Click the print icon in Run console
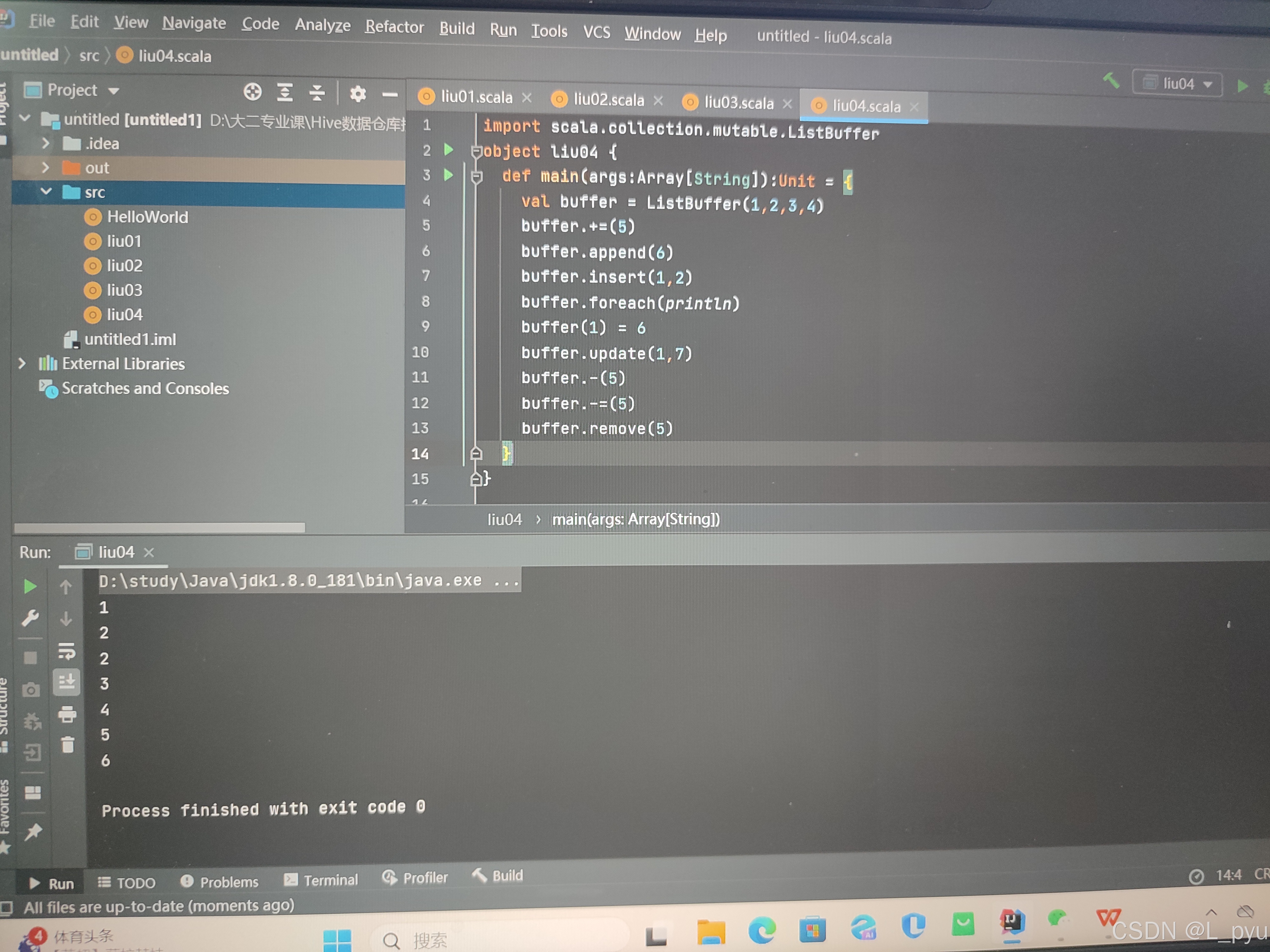Viewport: 1270px width, 952px height. click(67, 714)
